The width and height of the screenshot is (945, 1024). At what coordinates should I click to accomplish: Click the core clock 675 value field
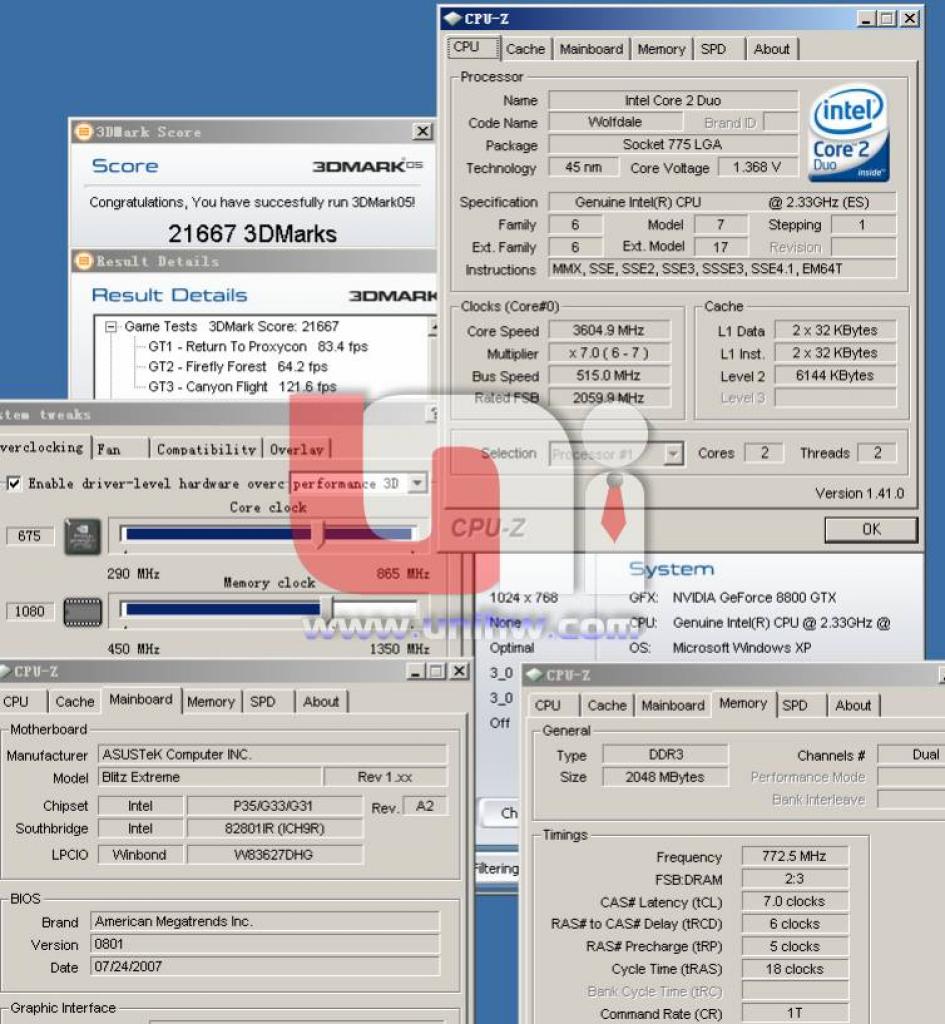point(29,536)
